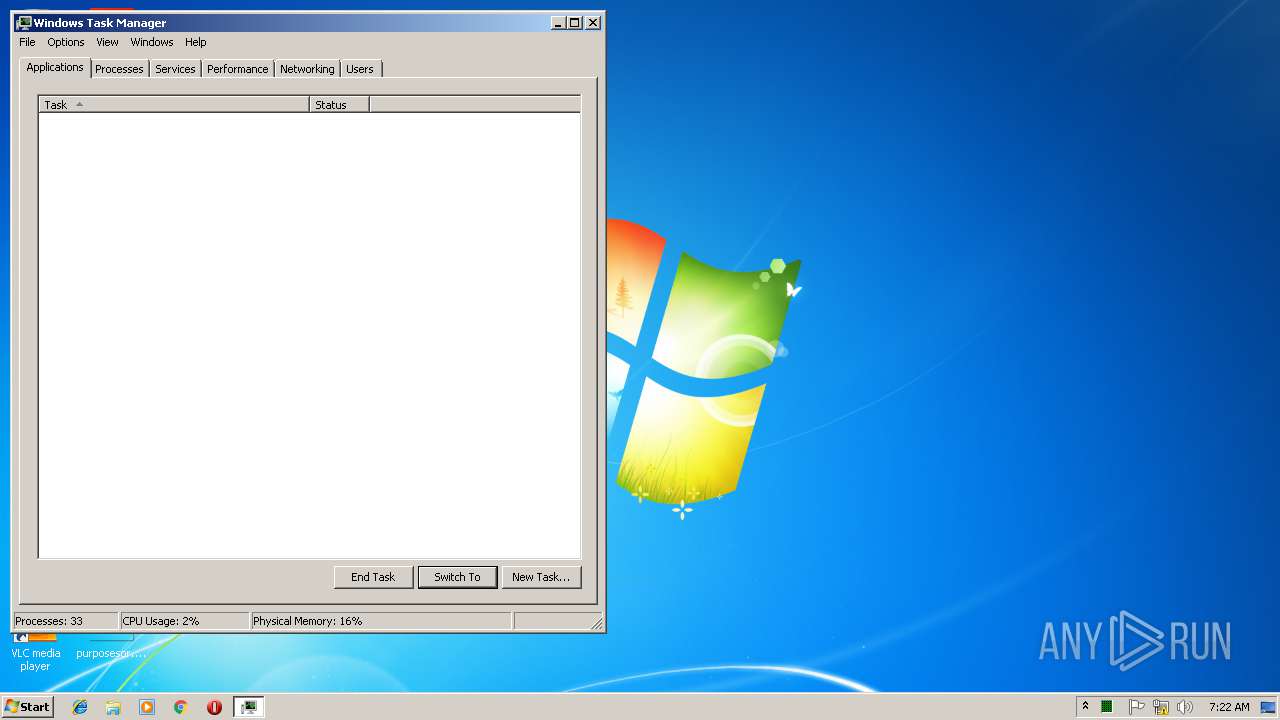
Task: Switch to the Applications tab
Action: pyautogui.click(x=55, y=67)
